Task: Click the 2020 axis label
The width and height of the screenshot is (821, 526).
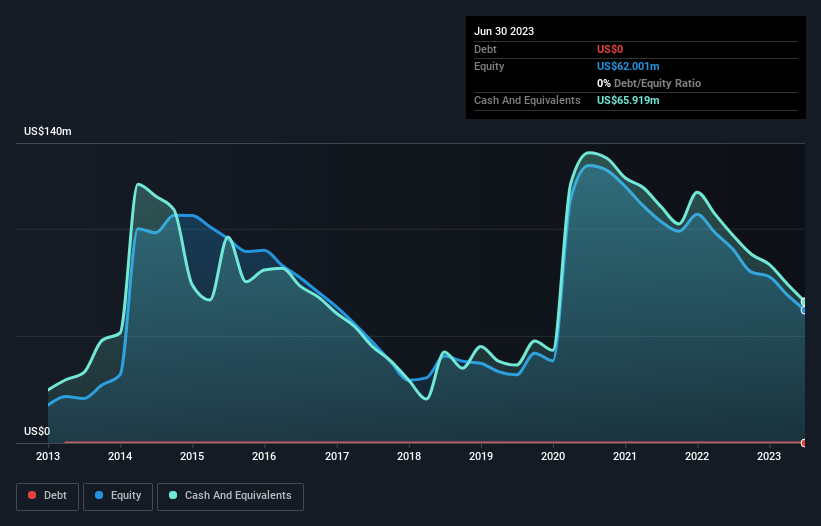Action: 553,456
